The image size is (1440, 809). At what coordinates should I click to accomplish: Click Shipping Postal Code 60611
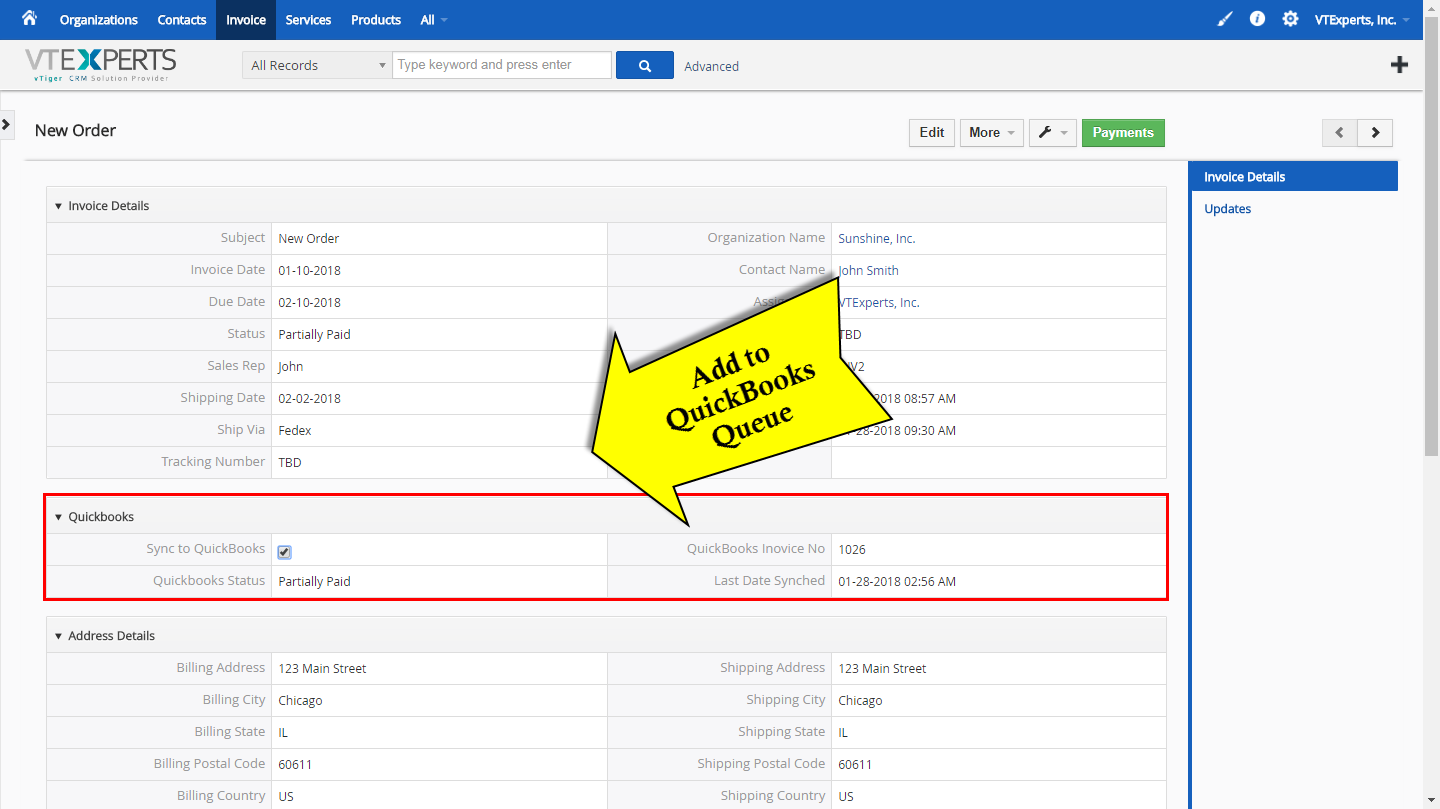coord(856,764)
